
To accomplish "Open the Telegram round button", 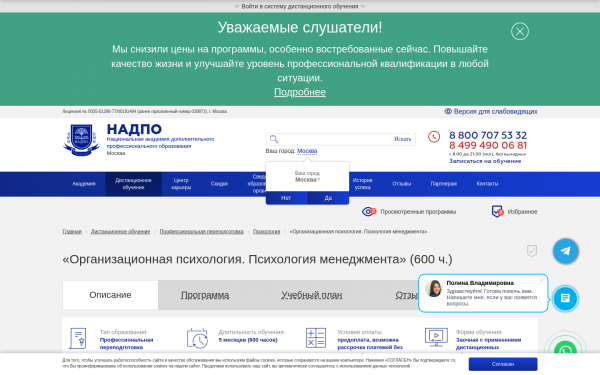I will 565,251.
